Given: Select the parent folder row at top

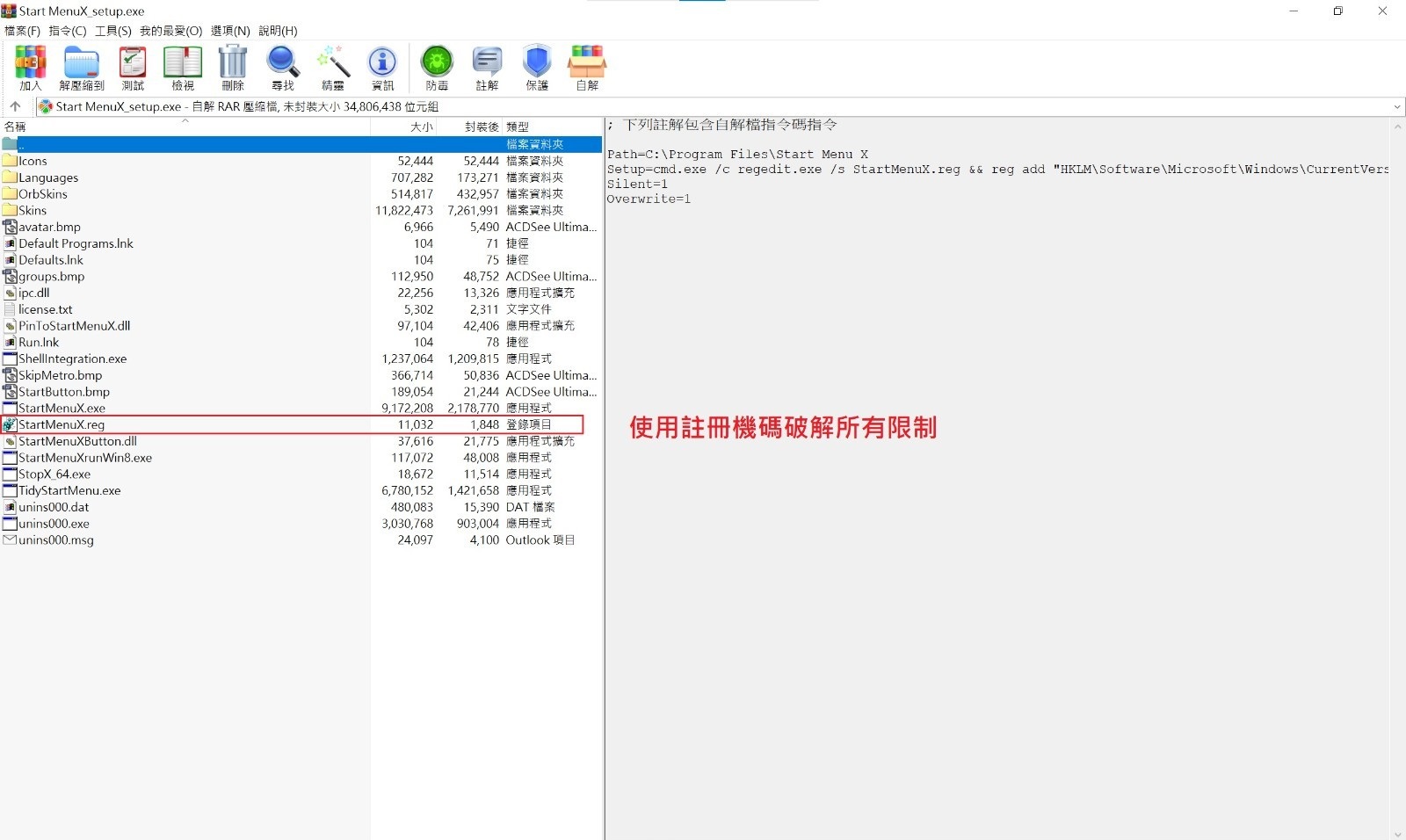Looking at the screenshot, I should (301, 144).
